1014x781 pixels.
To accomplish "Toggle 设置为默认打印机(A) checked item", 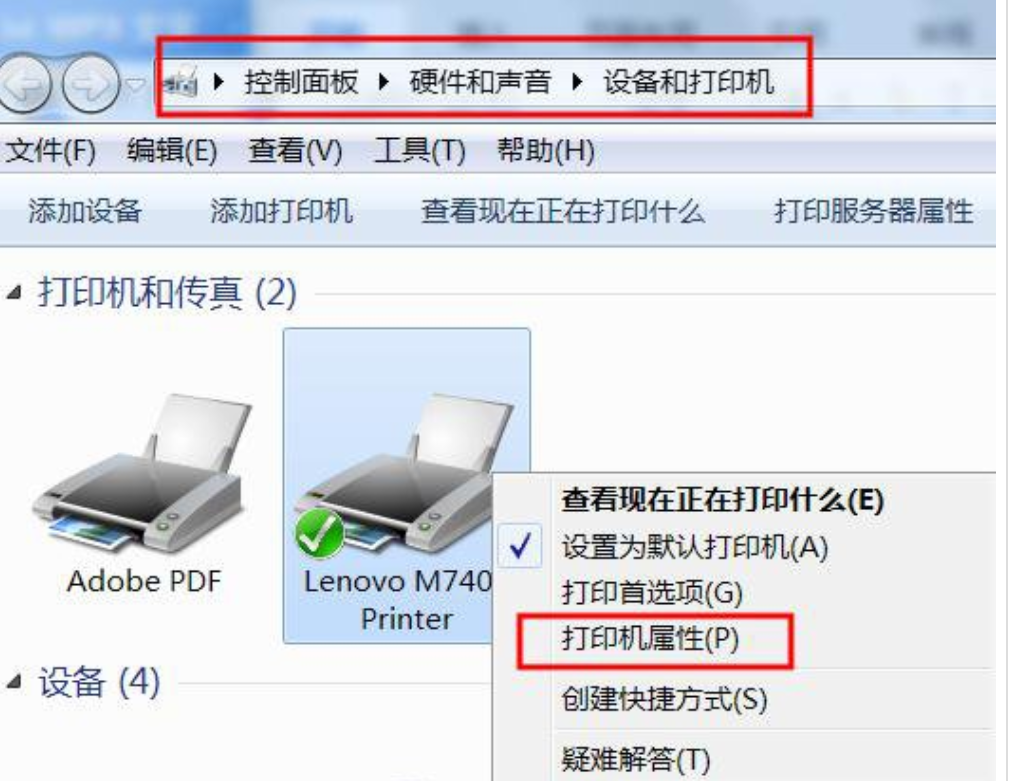I will [x=695, y=548].
